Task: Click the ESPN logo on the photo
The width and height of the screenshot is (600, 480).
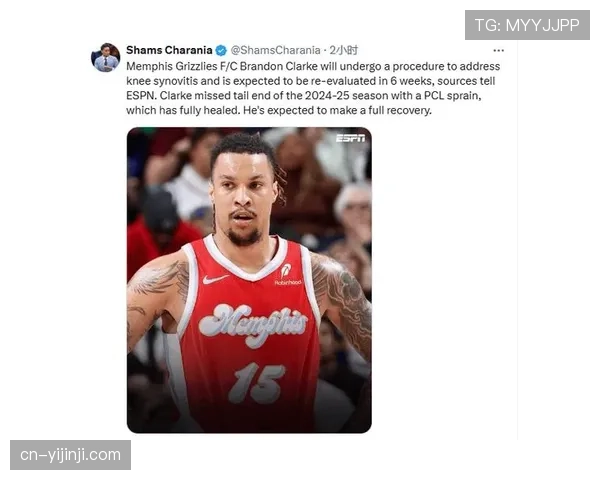Action: (350, 138)
